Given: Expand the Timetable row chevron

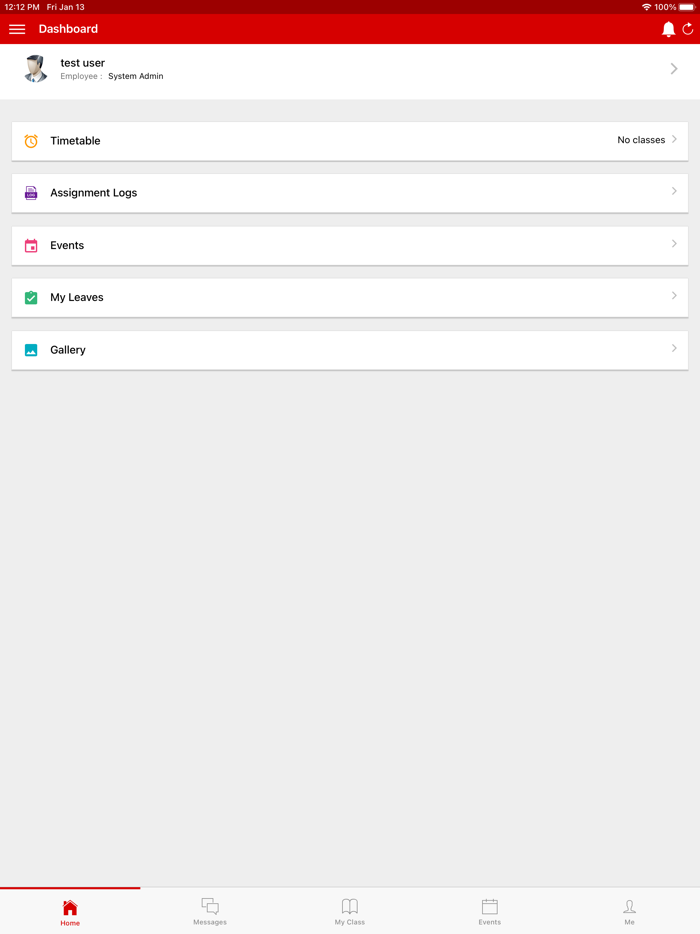Looking at the screenshot, I should [x=676, y=140].
